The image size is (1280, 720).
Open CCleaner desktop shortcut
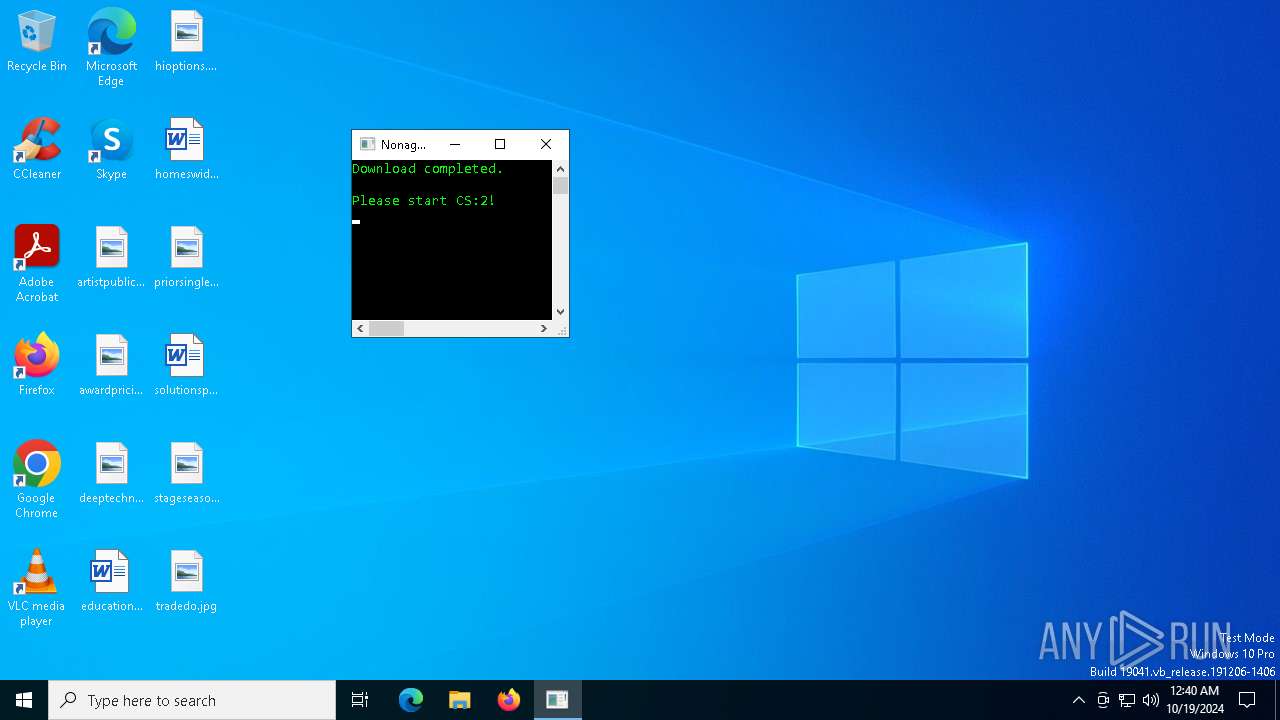coord(37,150)
